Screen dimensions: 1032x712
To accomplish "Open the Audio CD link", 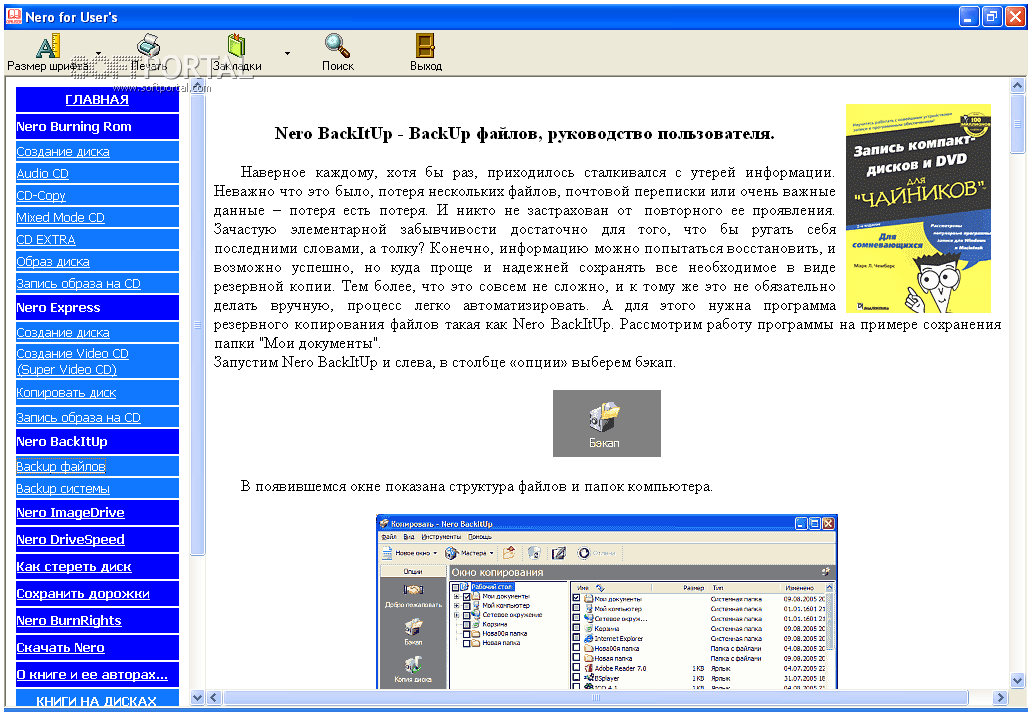I will coord(42,173).
